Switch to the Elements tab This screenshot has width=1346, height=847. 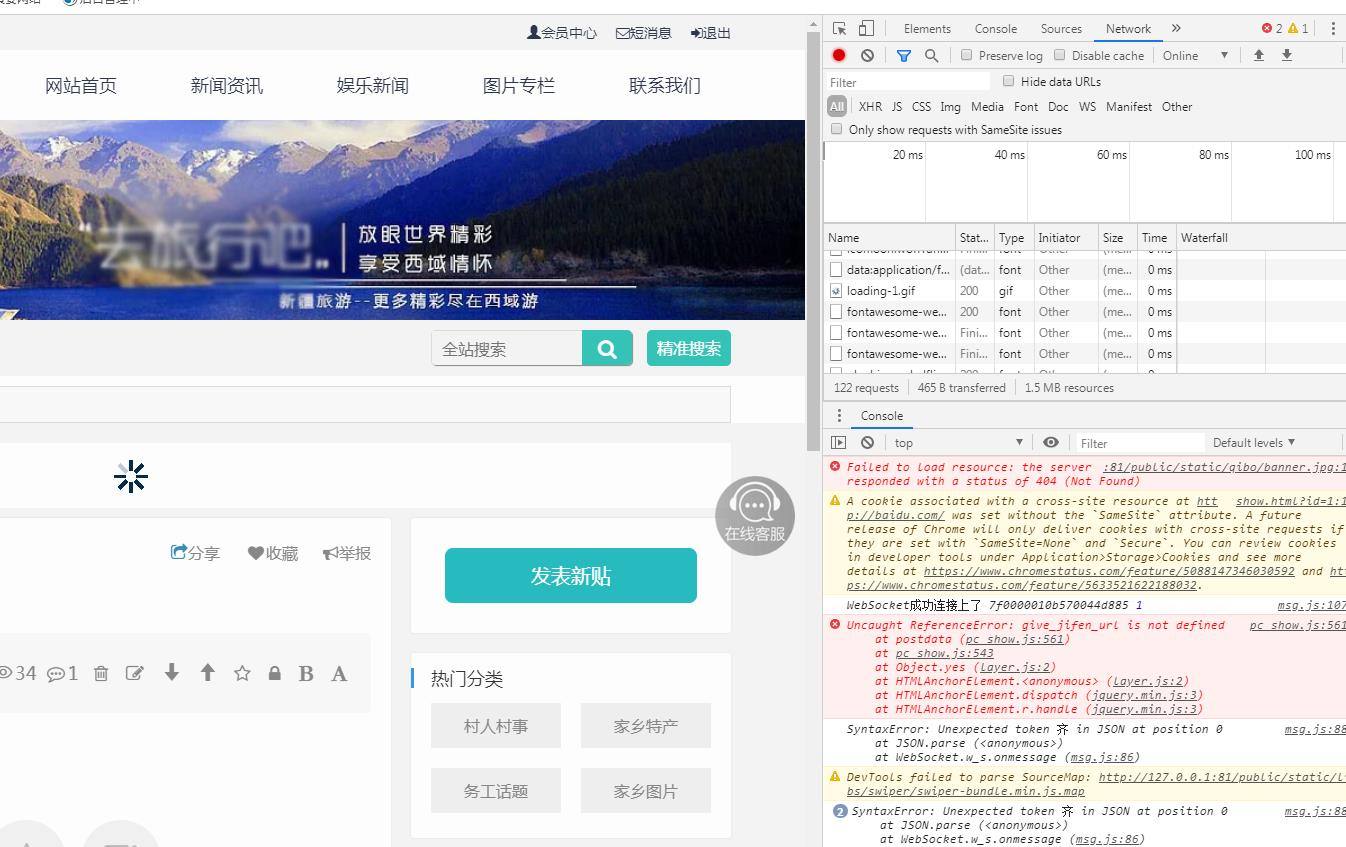927,29
